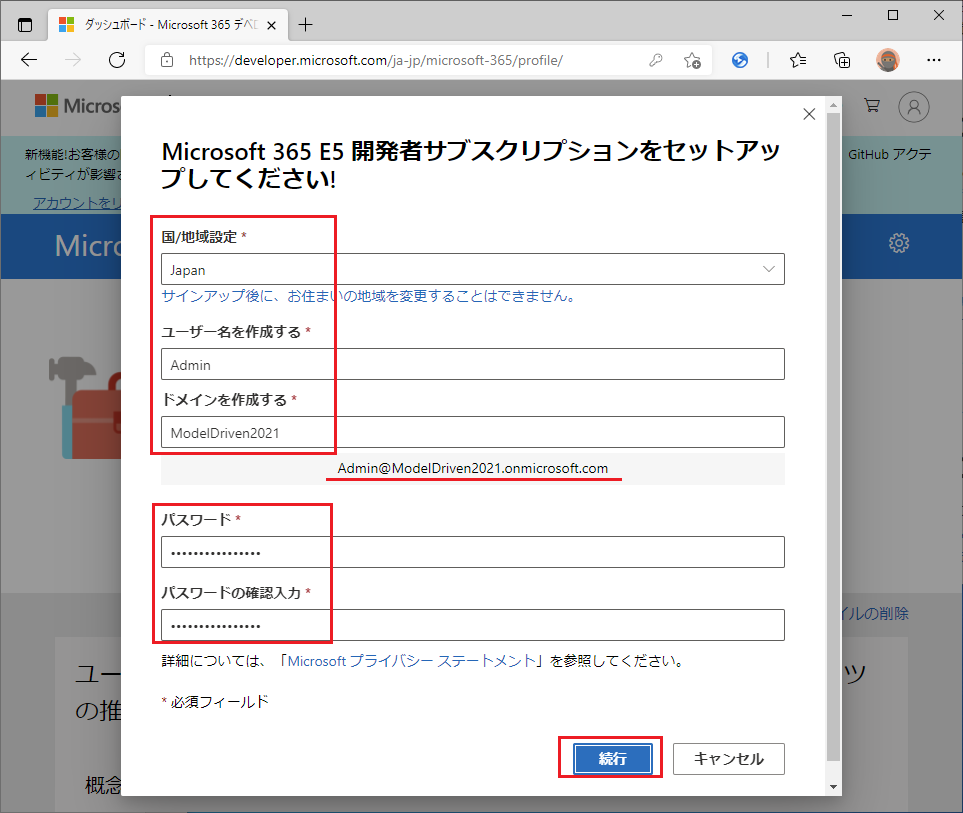The height and width of the screenshot is (813, 963).
Task: Click the blue globe extension icon
Action: (x=740, y=60)
